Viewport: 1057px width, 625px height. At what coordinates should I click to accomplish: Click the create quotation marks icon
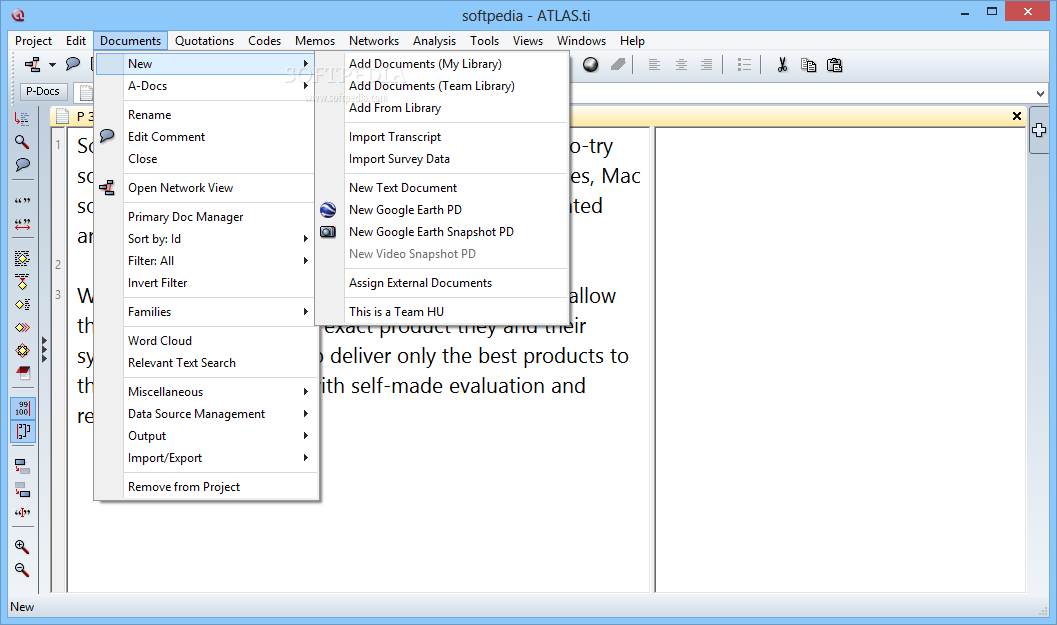pyautogui.click(x=22, y=201)
